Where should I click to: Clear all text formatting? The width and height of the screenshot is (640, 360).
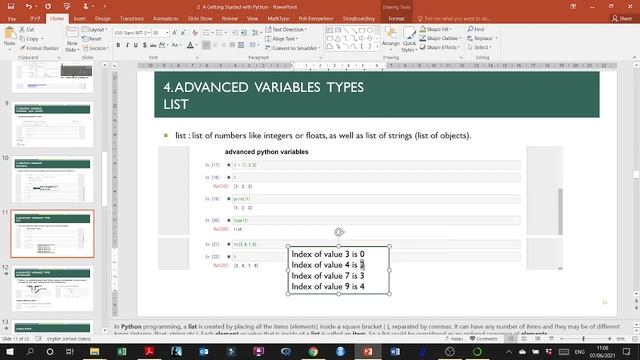coord(195,33)
